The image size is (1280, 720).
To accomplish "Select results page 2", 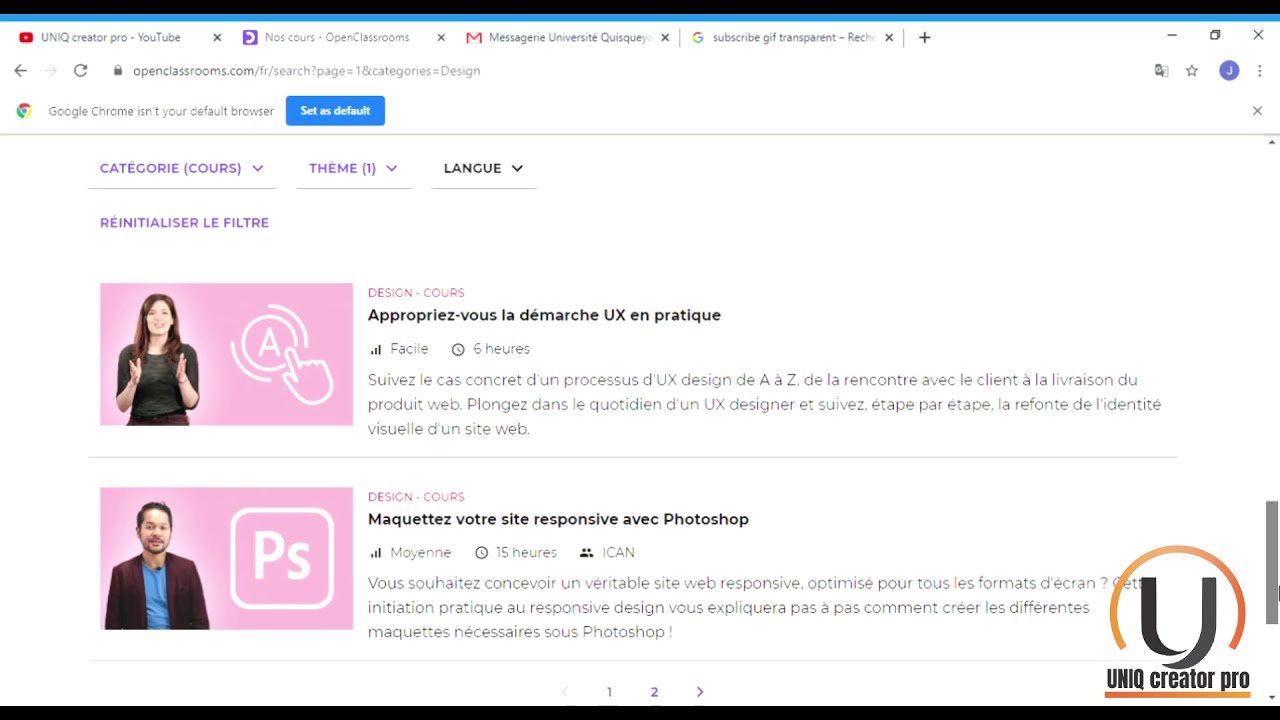I will coord(654,692).
